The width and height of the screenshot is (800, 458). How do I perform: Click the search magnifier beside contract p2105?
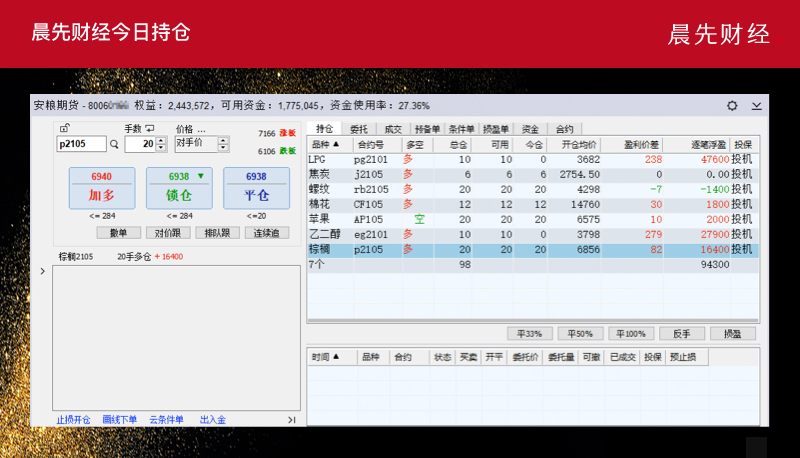pos(114,144)
